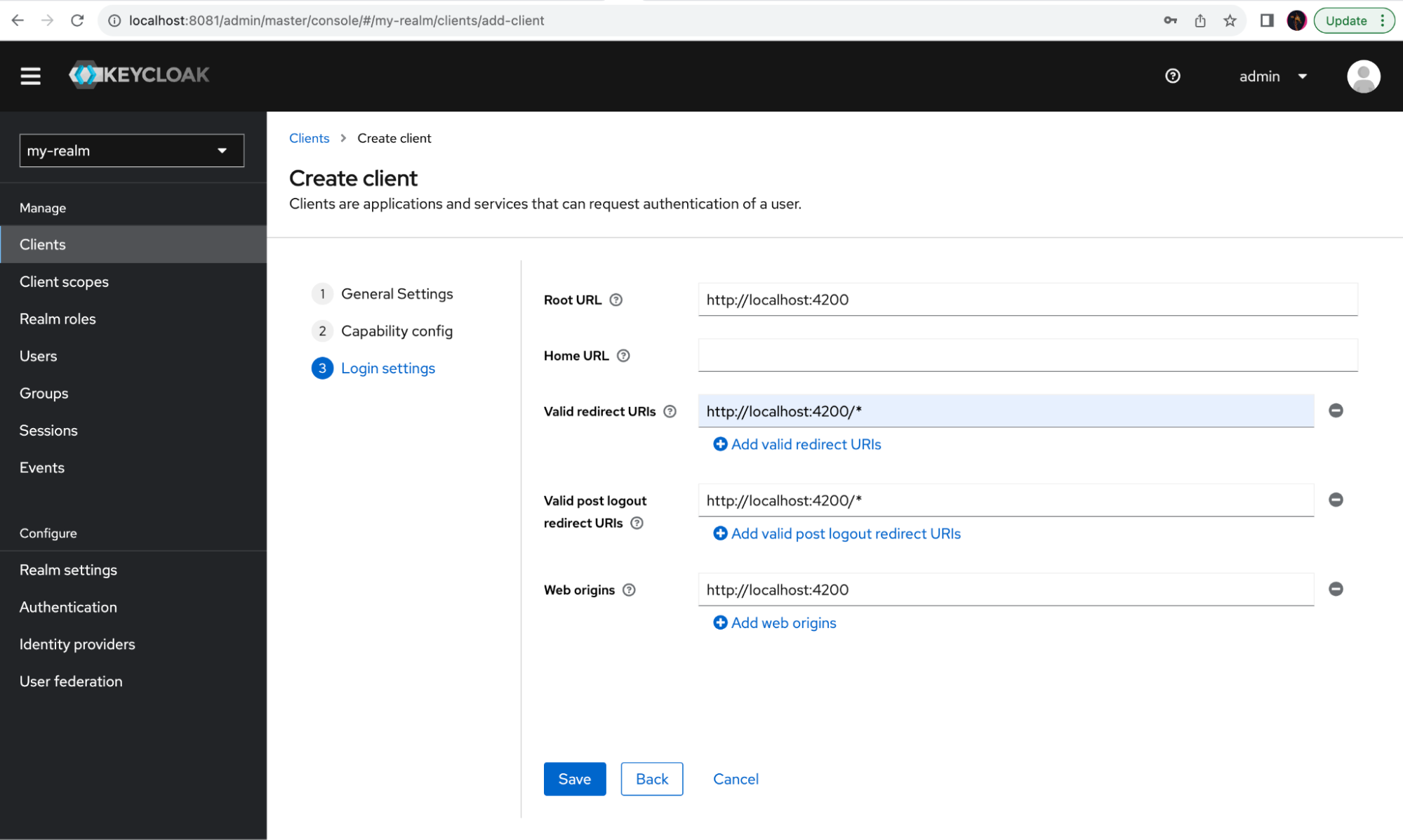Click the Login settings step 3 tab
The image size is (1403, 840).
(389, 368)
